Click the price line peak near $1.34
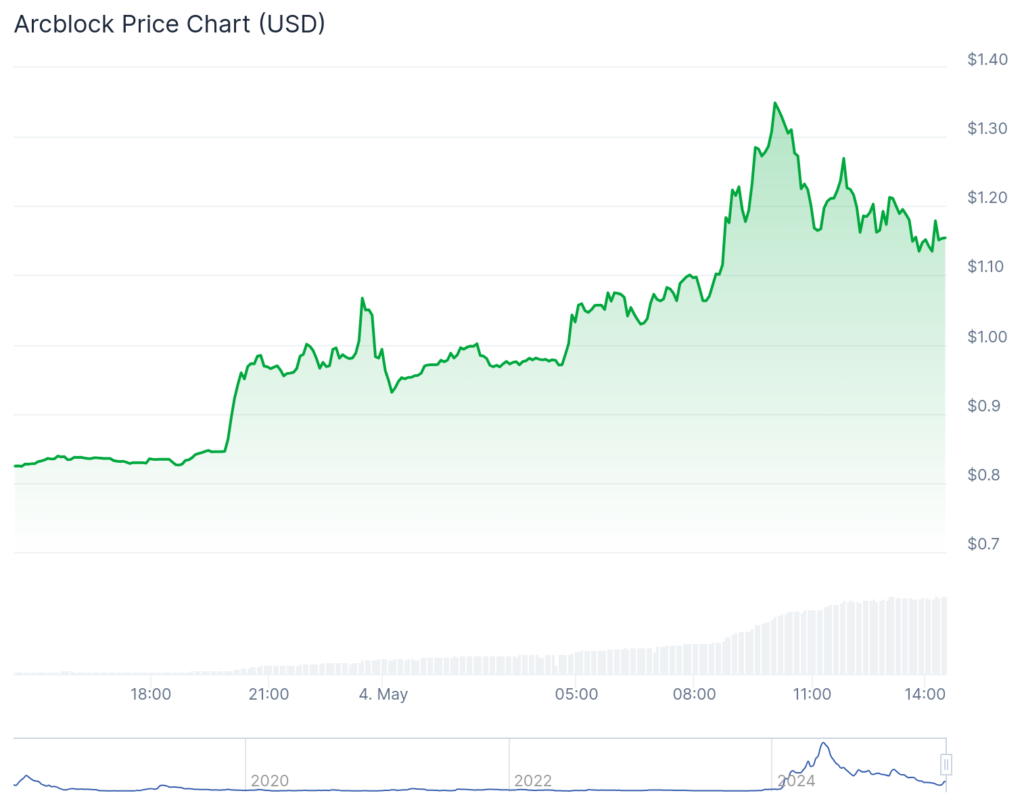 [x=775, y=103]
